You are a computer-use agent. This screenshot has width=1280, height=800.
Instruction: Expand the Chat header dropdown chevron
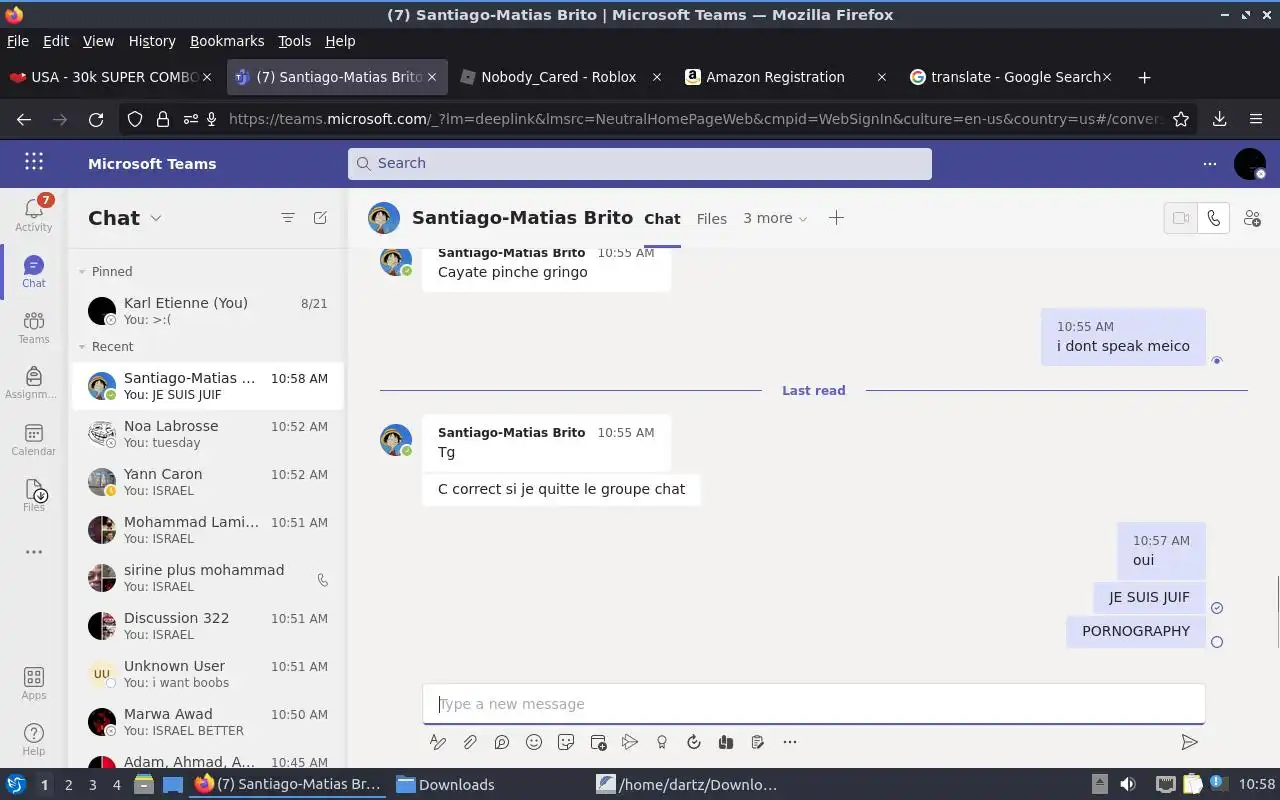pos(156,218)
